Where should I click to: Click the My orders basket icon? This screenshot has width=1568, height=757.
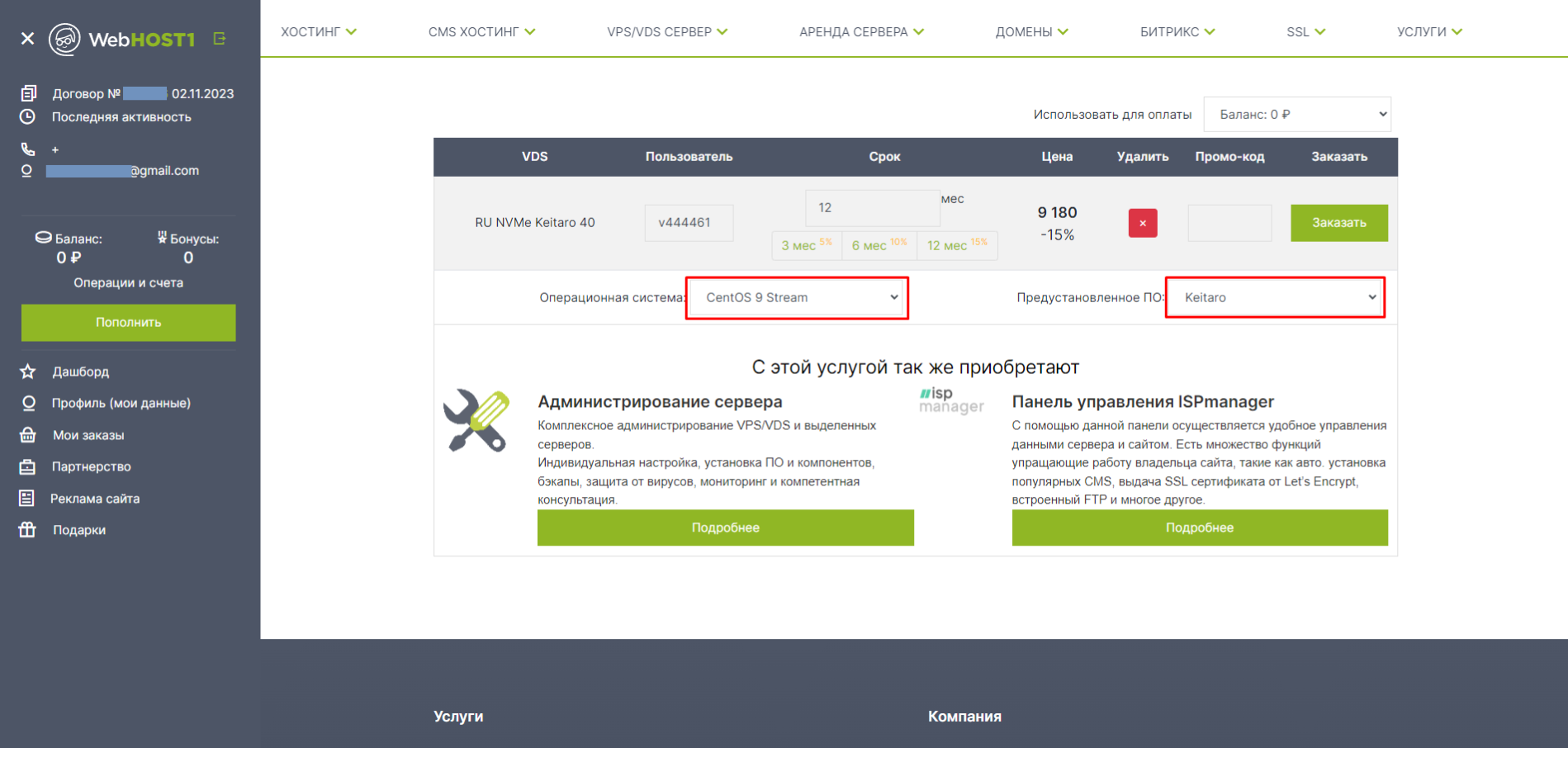(x=27, y=435)
